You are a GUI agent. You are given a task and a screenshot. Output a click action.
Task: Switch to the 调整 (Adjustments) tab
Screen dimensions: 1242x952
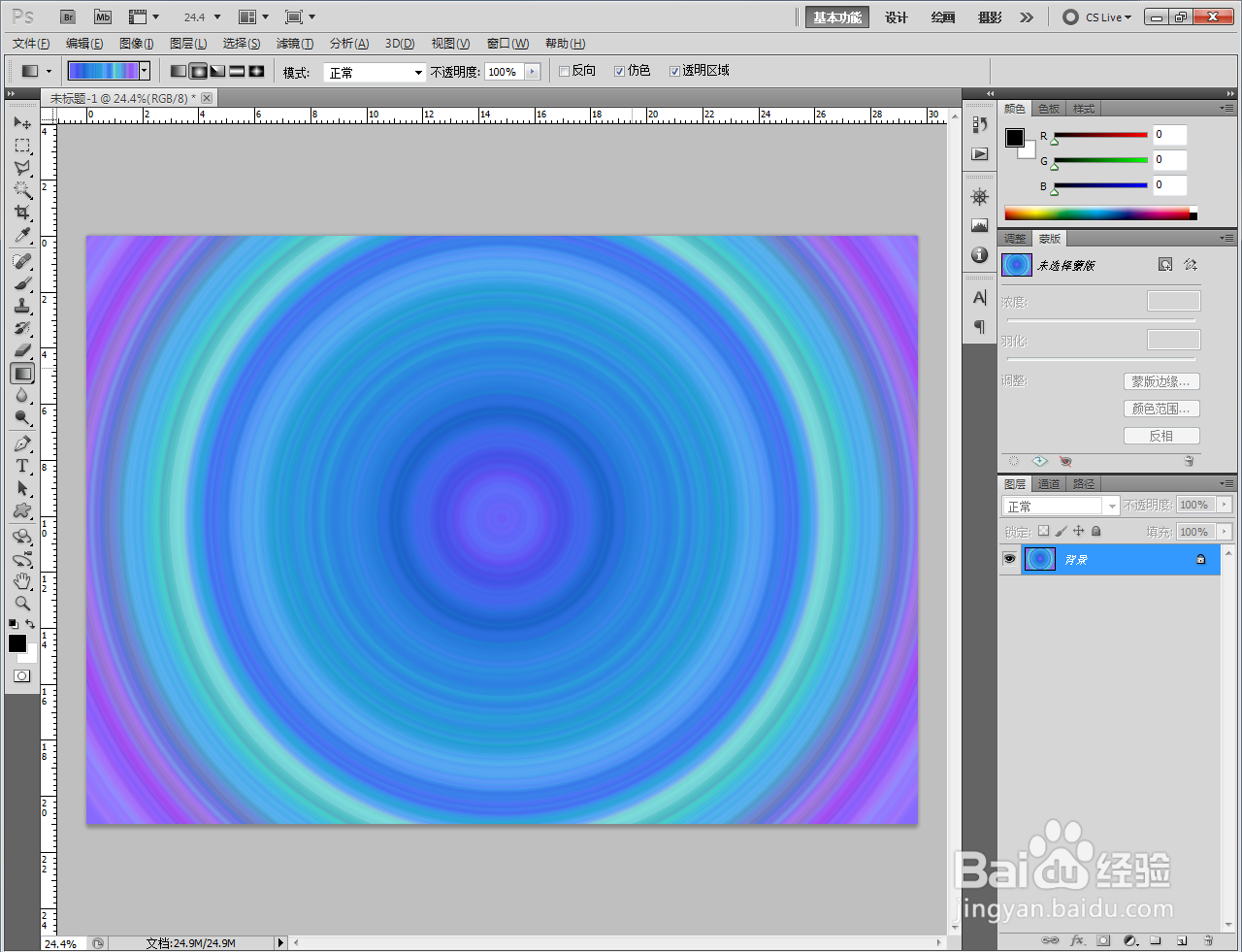(x=1015, y=239)
